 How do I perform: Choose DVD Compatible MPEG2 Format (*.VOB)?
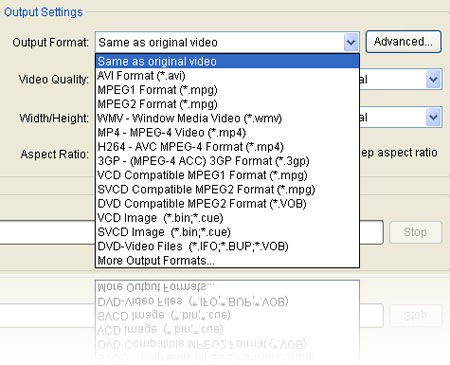(227, 204)
